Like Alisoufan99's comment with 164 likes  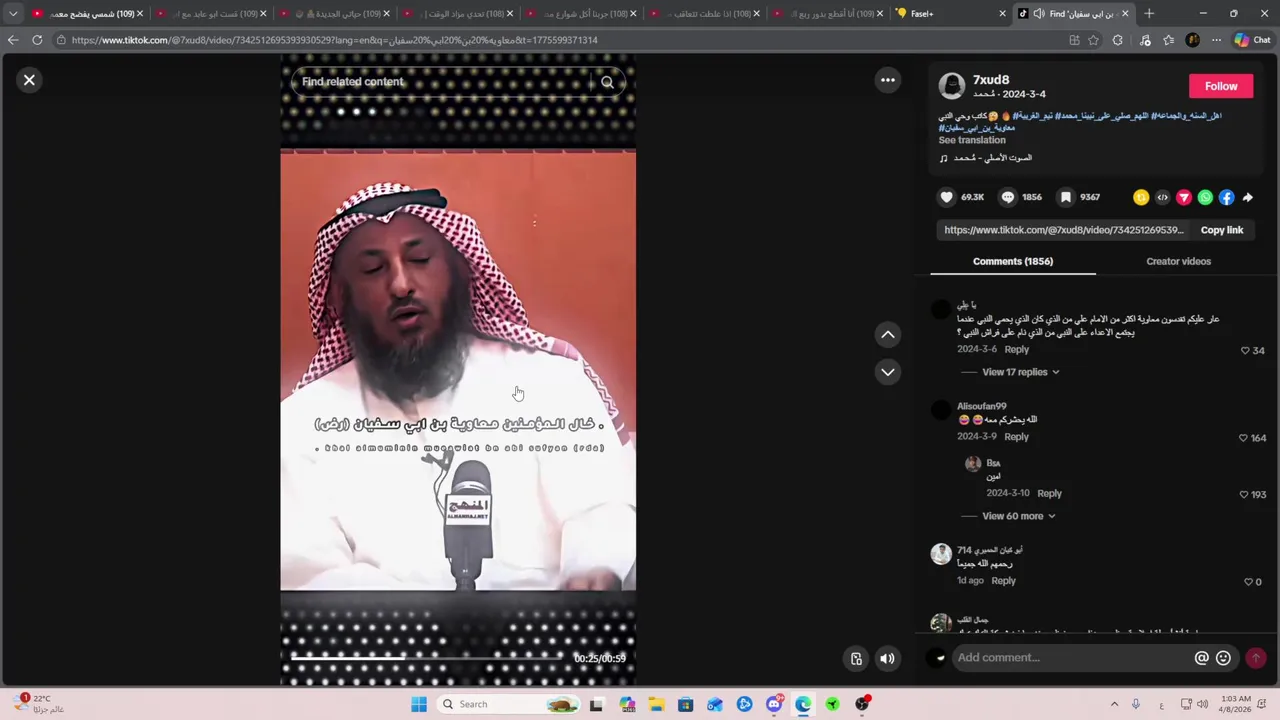pyautogui.click(x=1243, y=438)
